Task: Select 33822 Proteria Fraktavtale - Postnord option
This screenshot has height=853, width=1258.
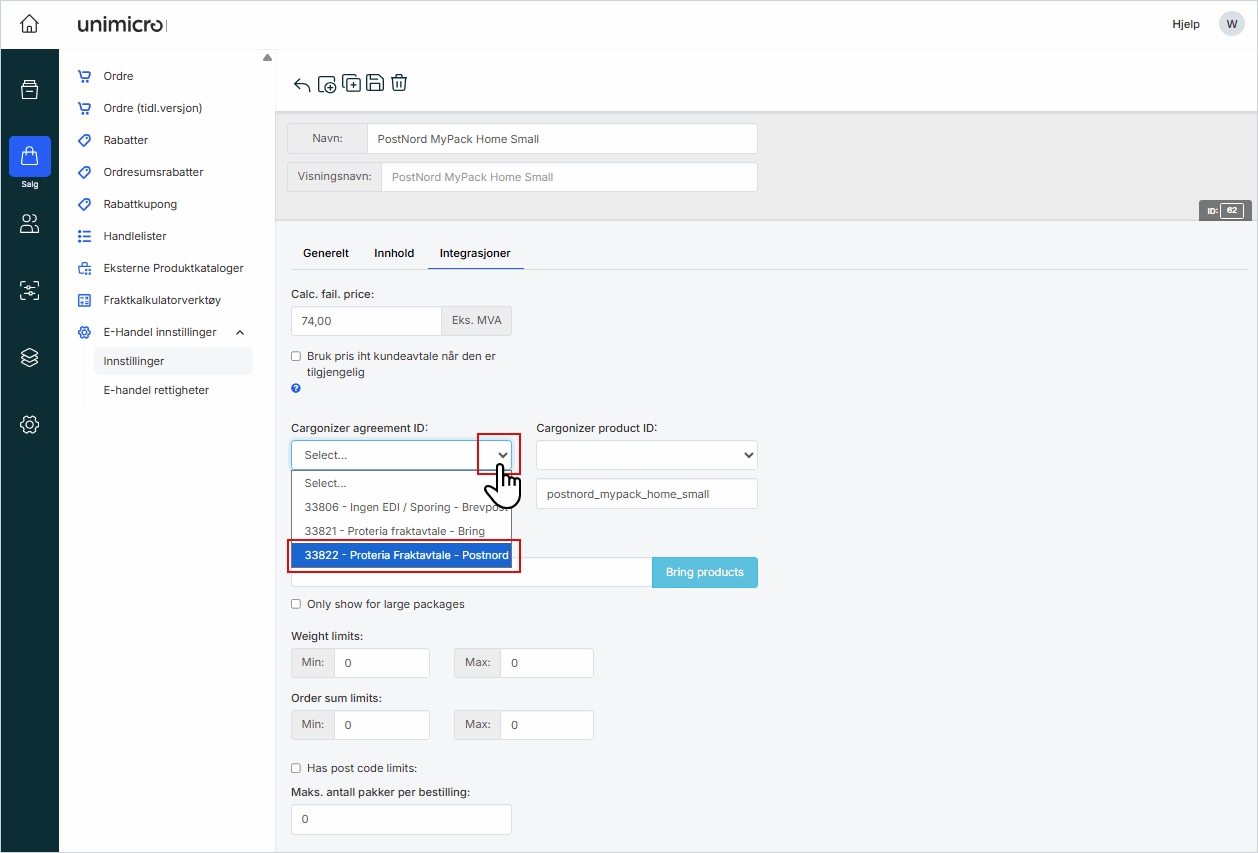Action: (401, 555)
